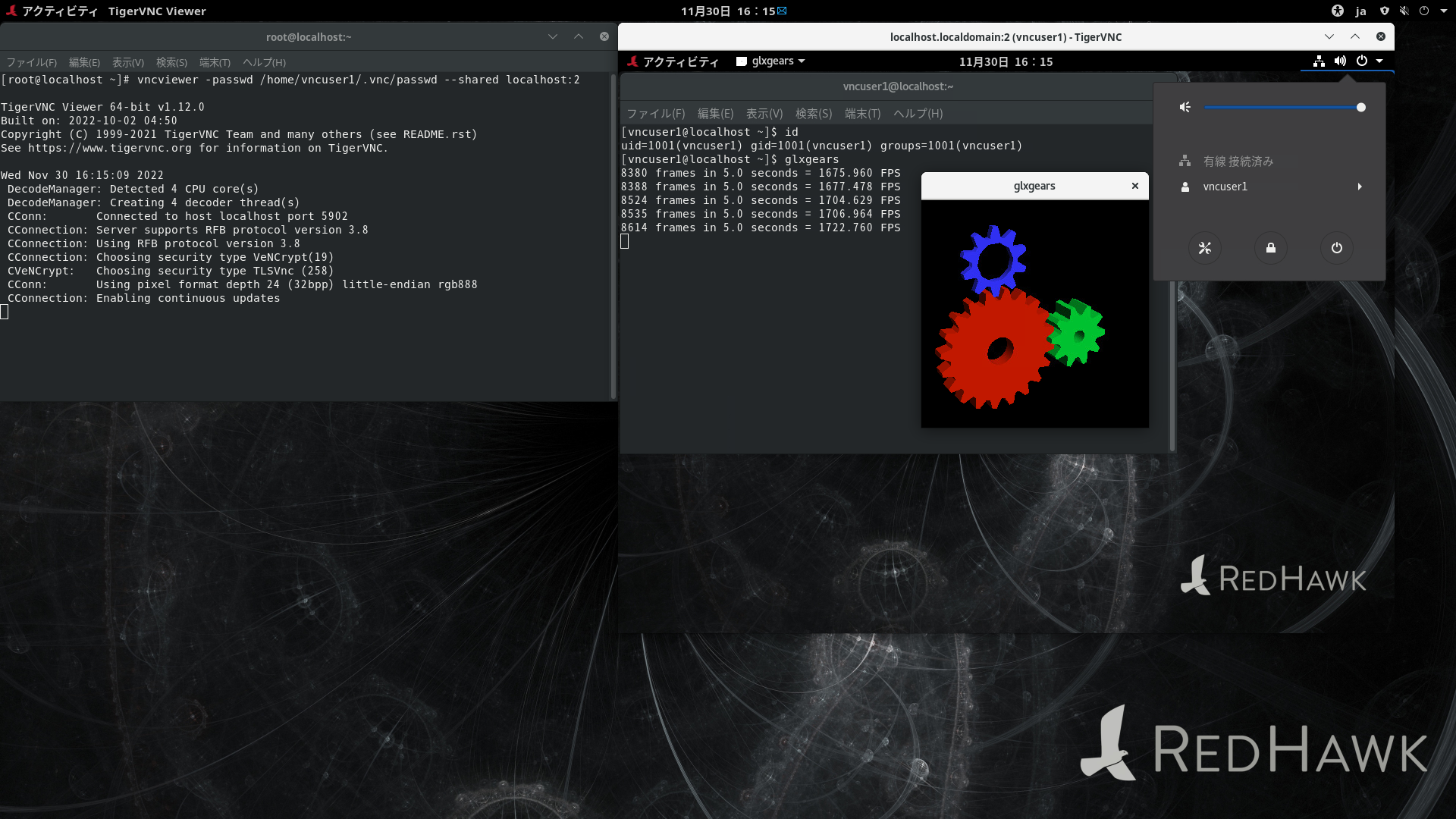Click the vncviewer command line in root terminal

[290, 80]
